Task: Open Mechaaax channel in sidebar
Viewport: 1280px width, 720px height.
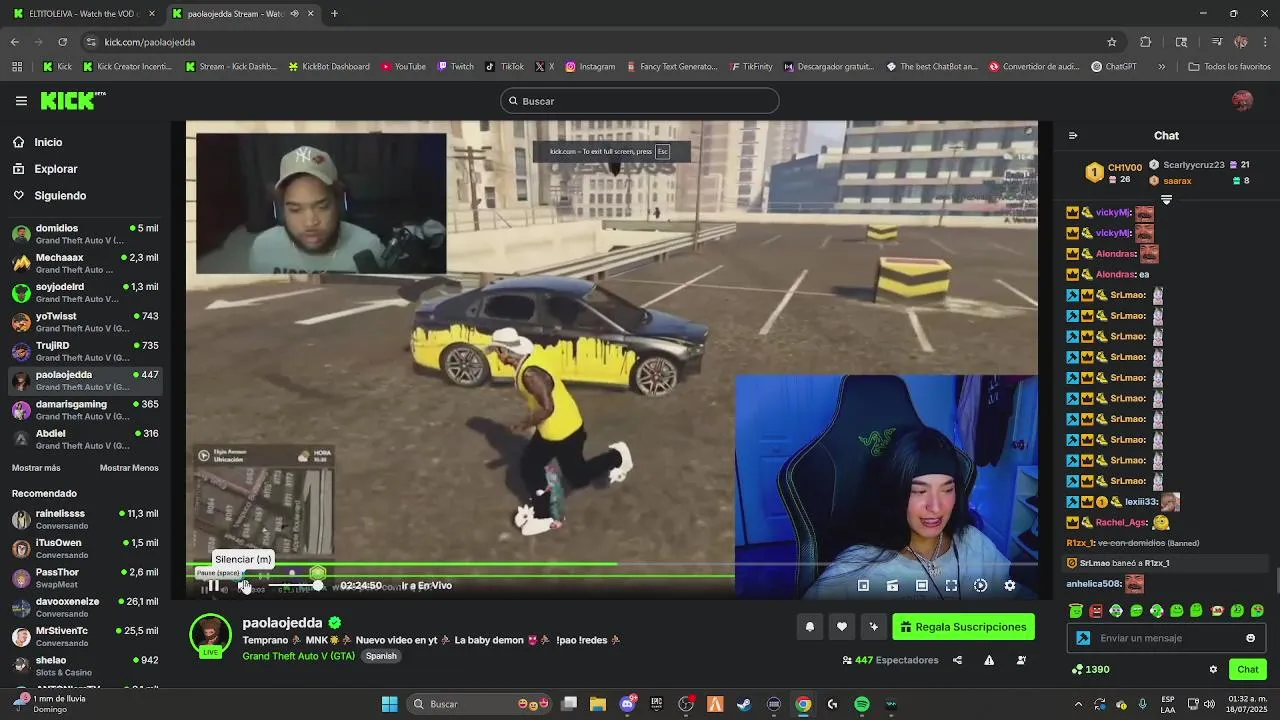Action: pos(85,263)
